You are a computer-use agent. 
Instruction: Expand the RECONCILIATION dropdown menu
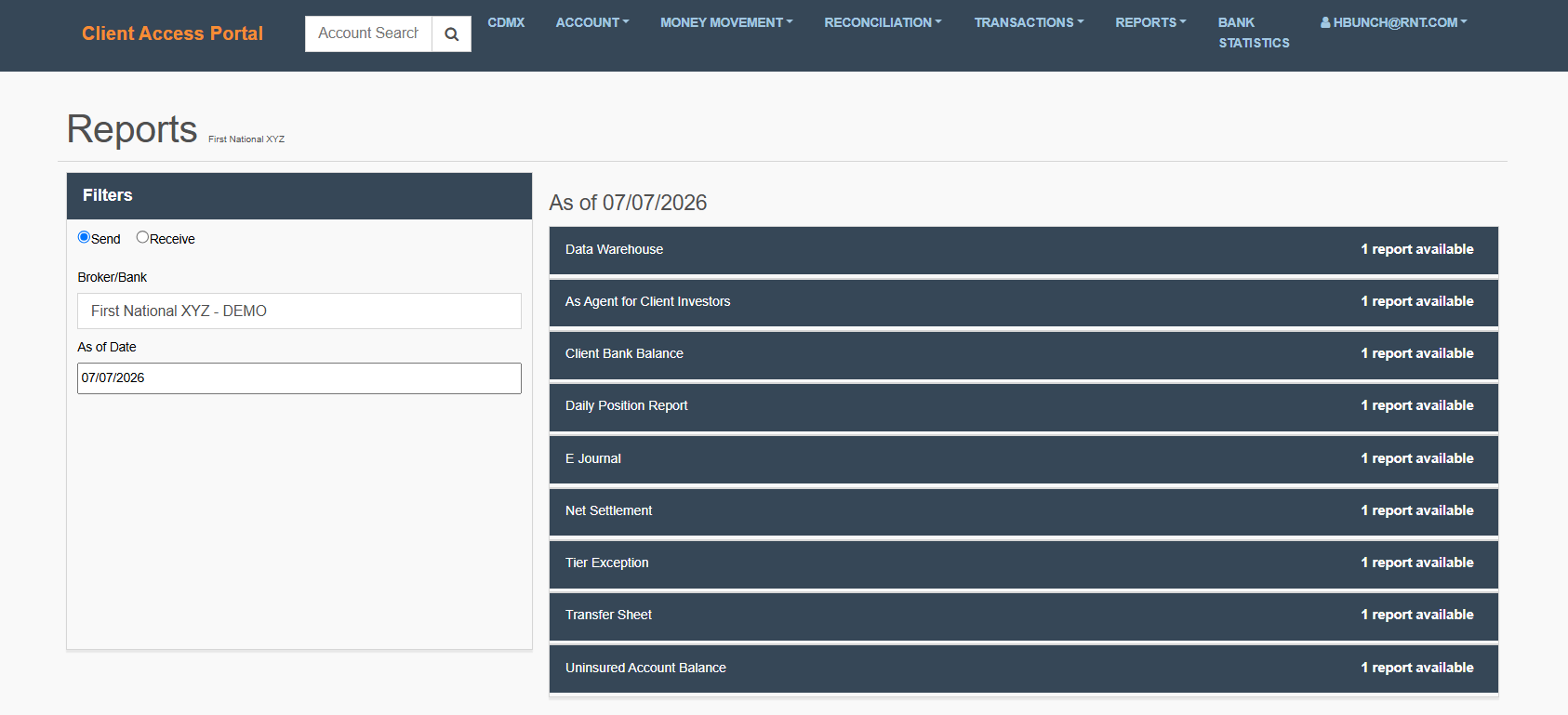[883, 22]
